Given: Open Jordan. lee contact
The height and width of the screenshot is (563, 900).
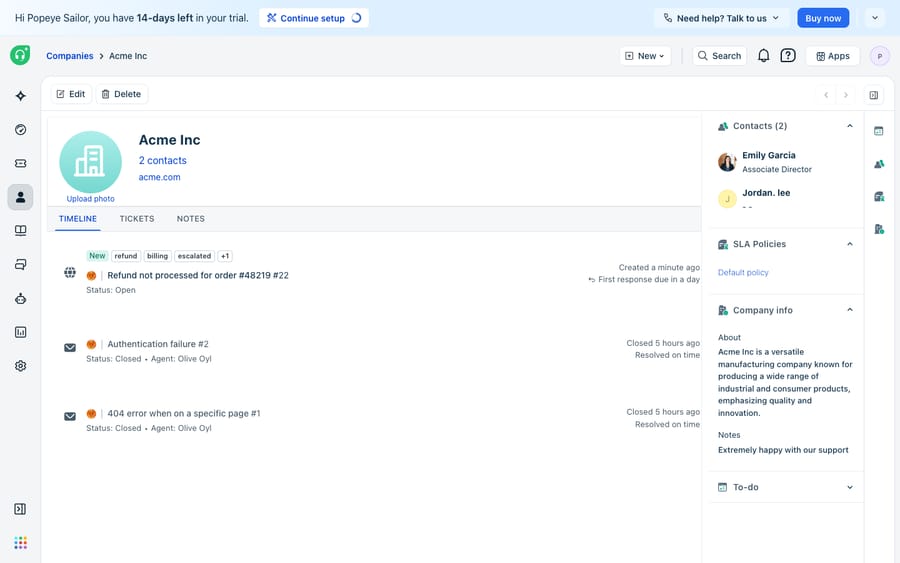Looking at the screenshot, I should click(766, 193).
